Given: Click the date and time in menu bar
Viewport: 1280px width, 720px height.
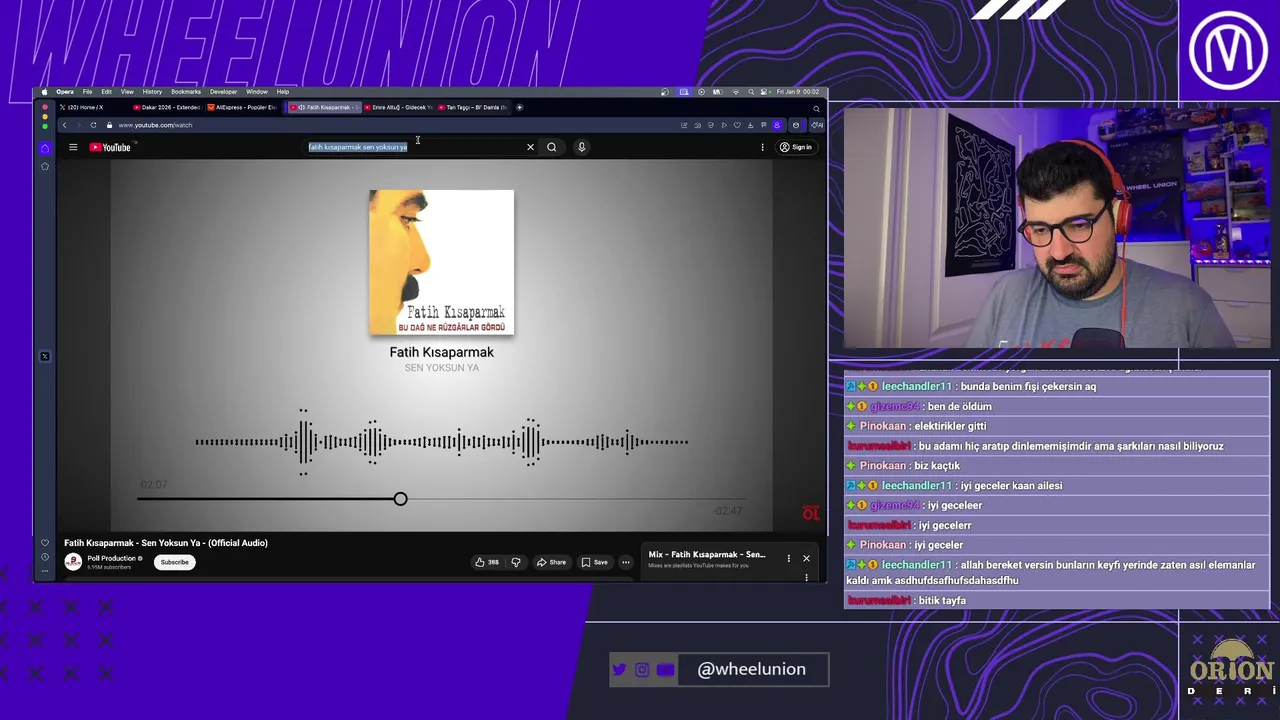Looking at the screenshot, I should [798, 92].
